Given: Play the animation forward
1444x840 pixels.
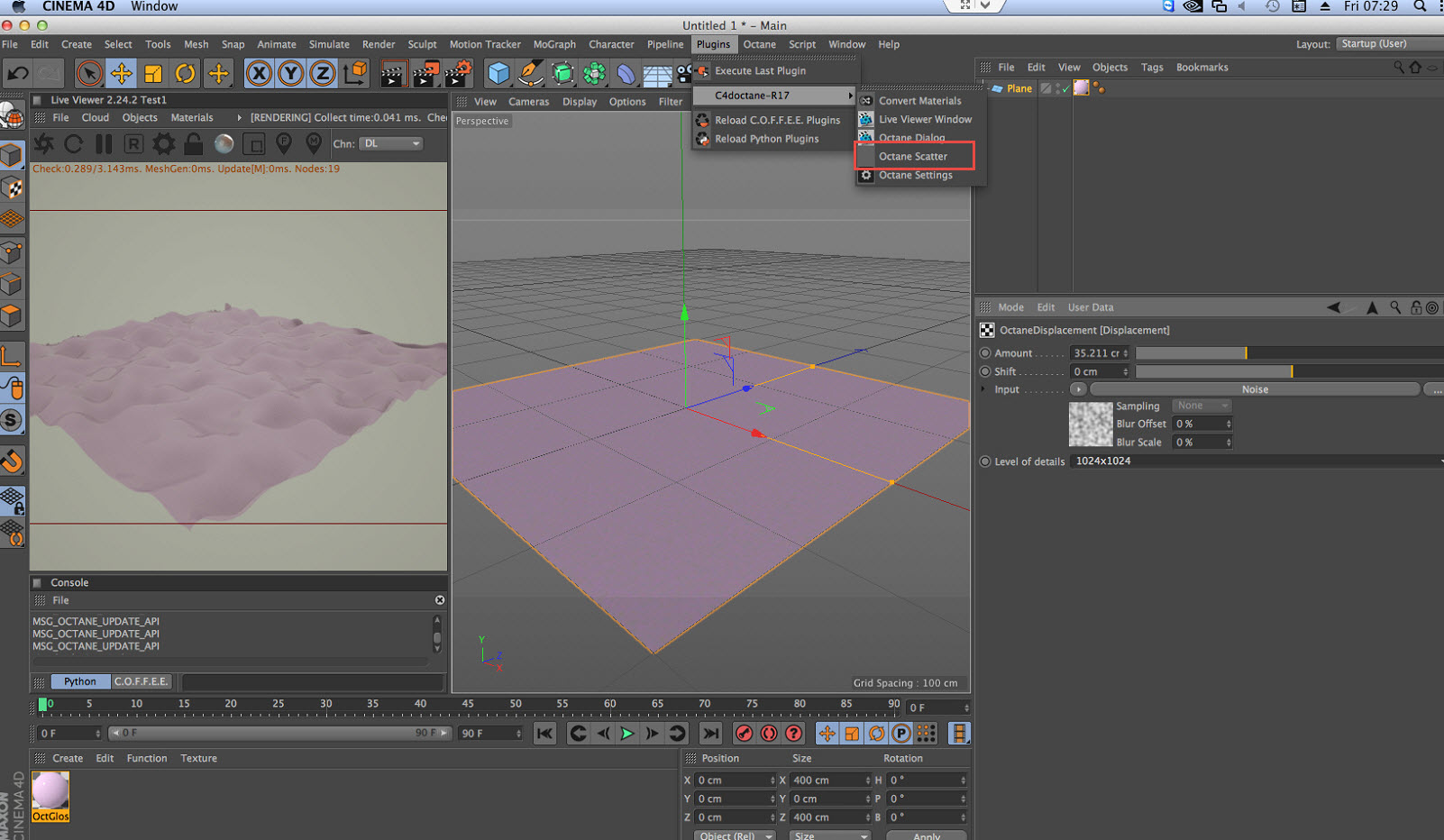Looking at the screenshot, I should (627, 734).
